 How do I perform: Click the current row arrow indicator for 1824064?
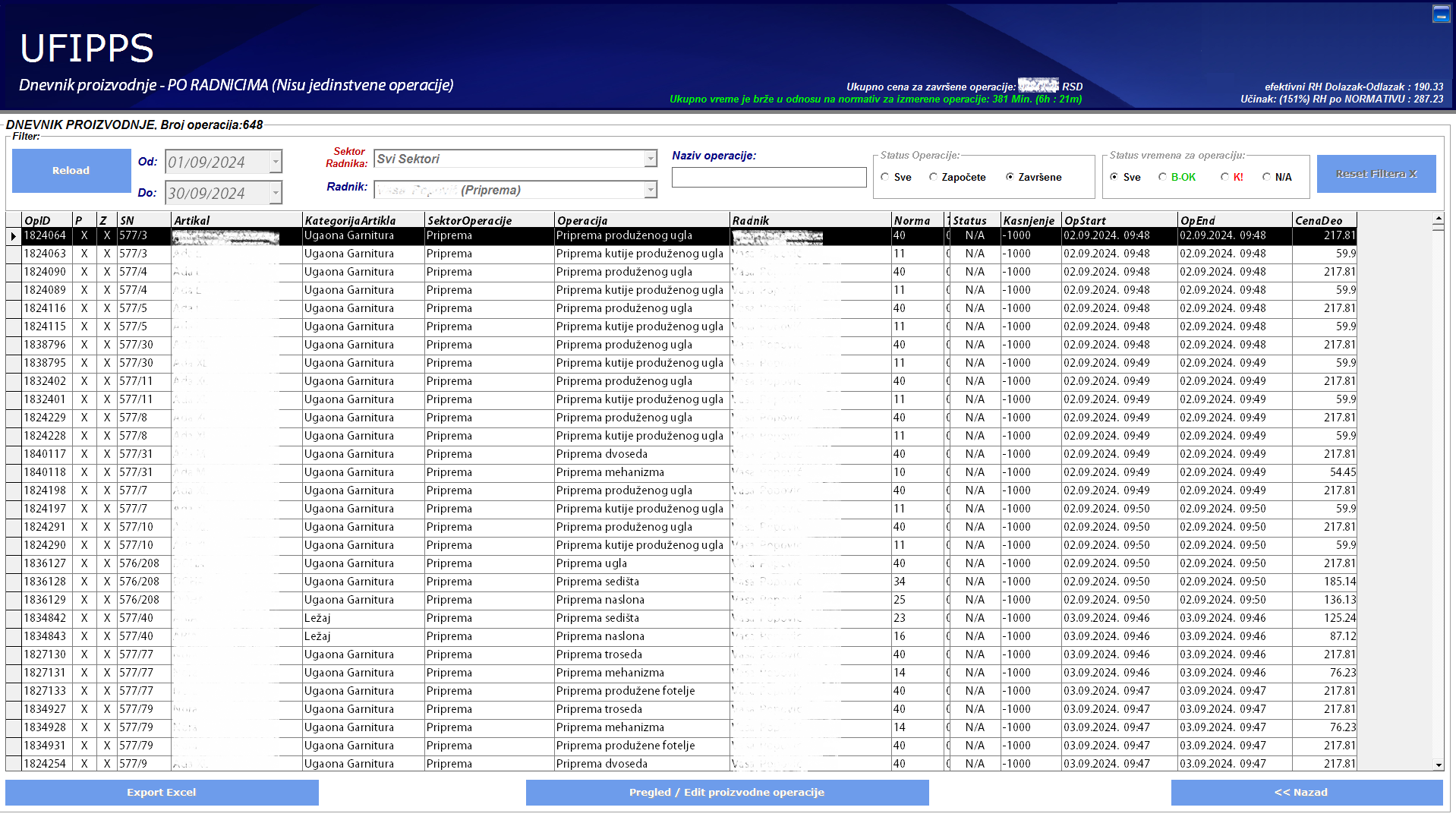13,236
